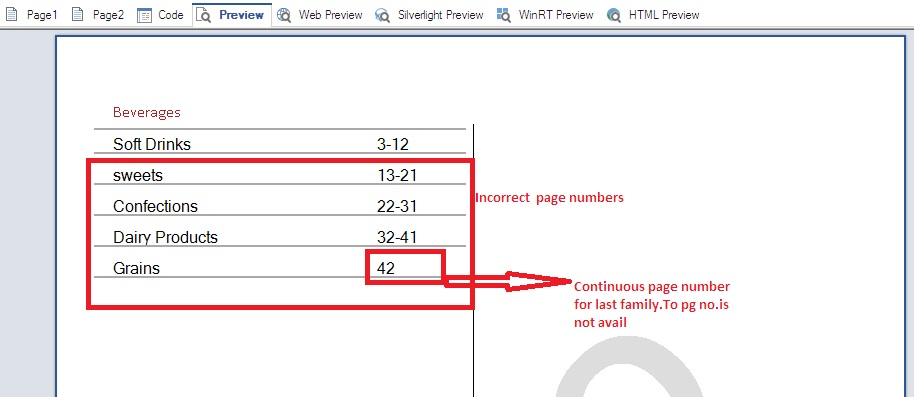
Task: Open the WinRT Preview tab
Action: point(545,15)
